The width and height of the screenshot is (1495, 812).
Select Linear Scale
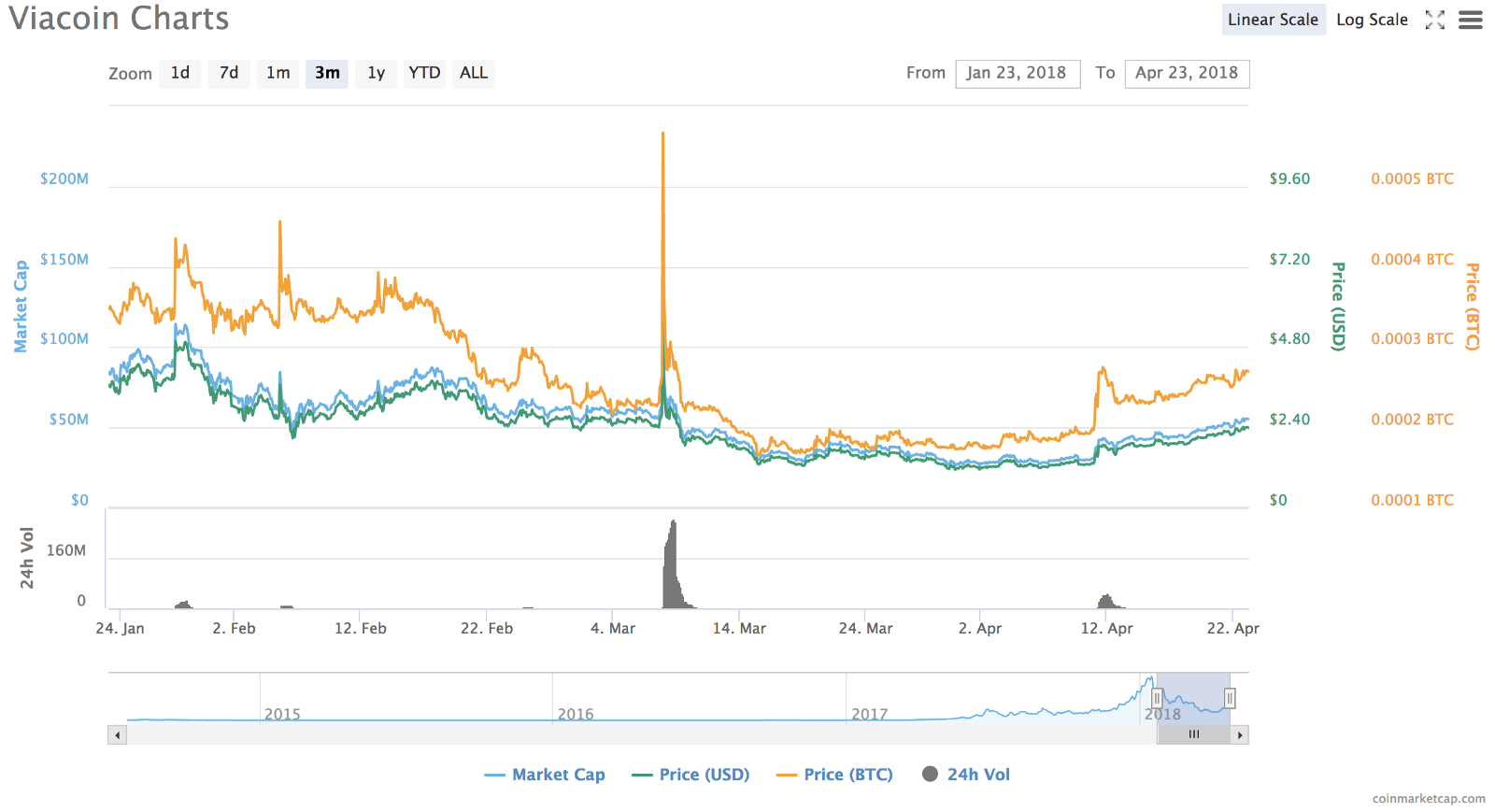click(x=1274, y=20)
